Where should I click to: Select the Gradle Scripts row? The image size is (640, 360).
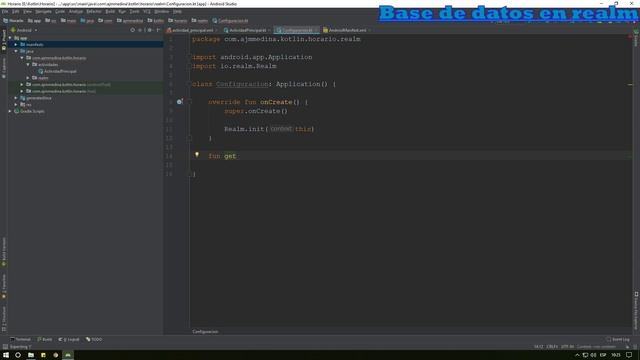tap(85, 111)
